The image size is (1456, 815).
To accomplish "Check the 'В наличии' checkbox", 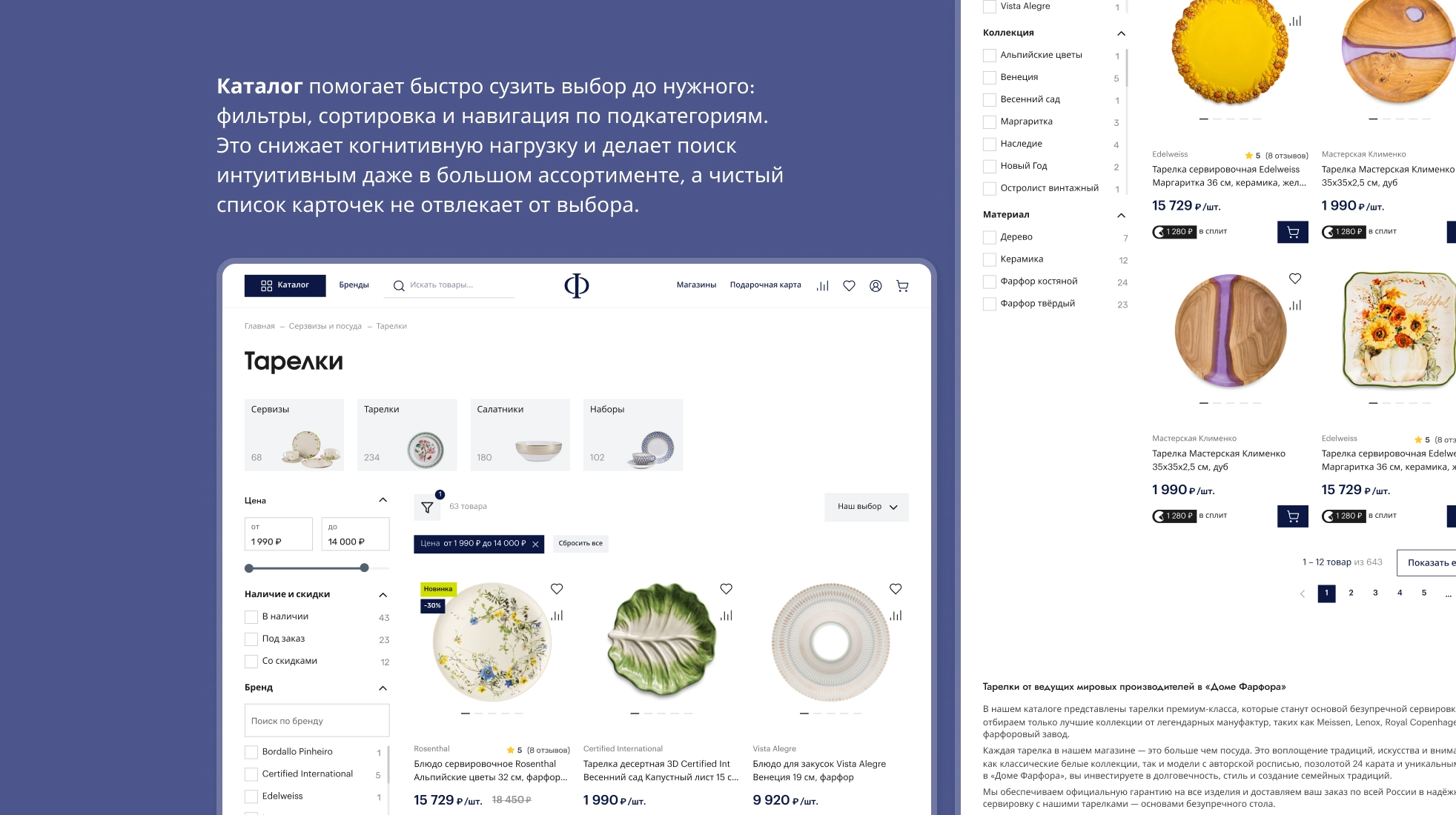I will (251, 617).
